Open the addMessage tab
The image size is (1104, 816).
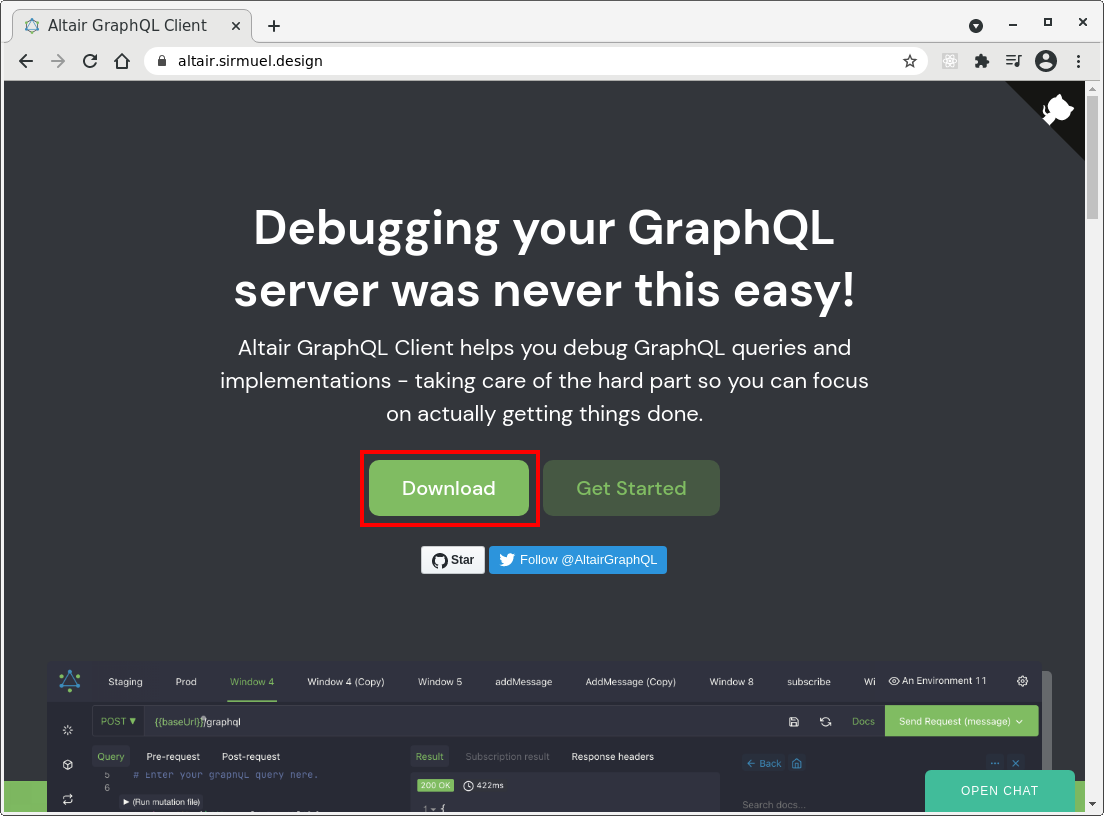coord(523,682)
